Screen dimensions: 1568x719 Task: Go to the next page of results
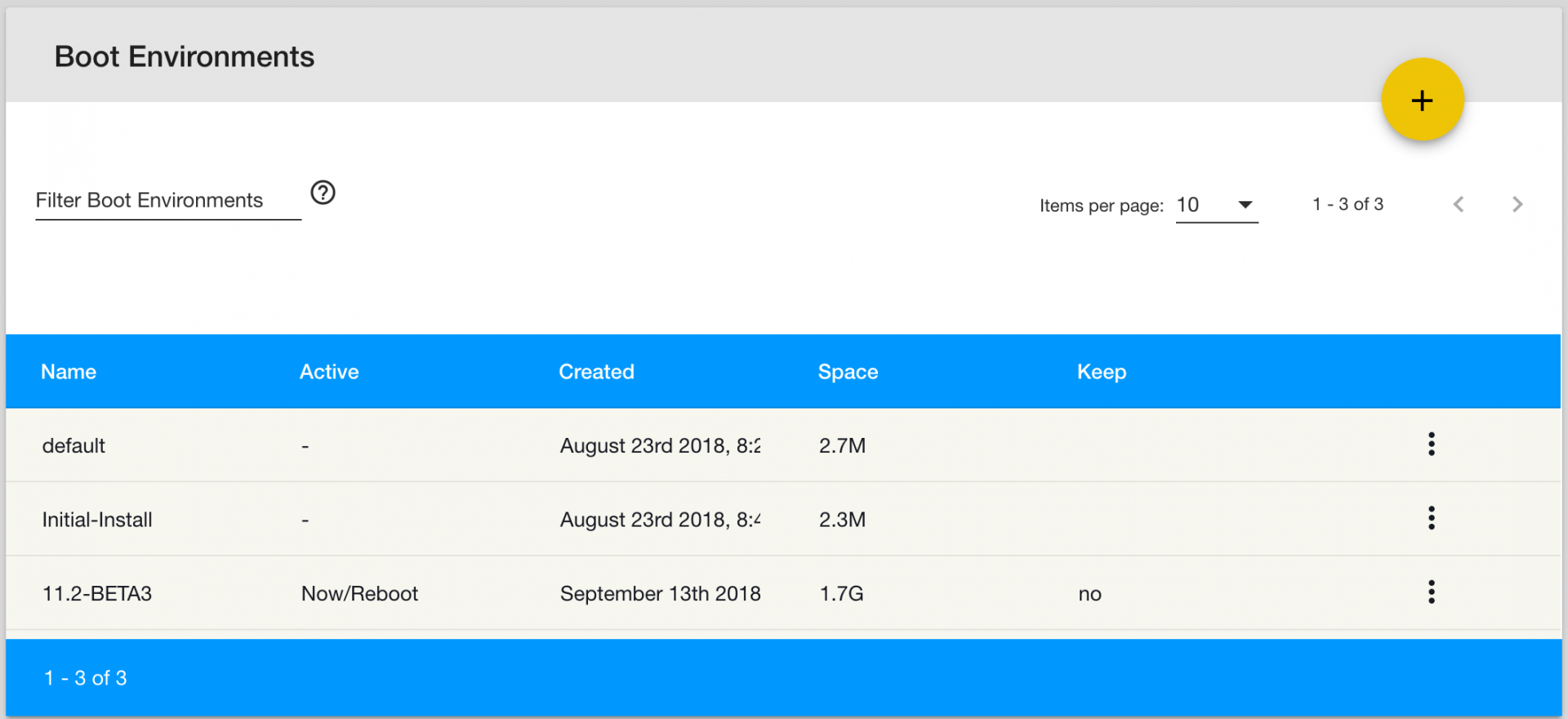[x=1517, y=204]
